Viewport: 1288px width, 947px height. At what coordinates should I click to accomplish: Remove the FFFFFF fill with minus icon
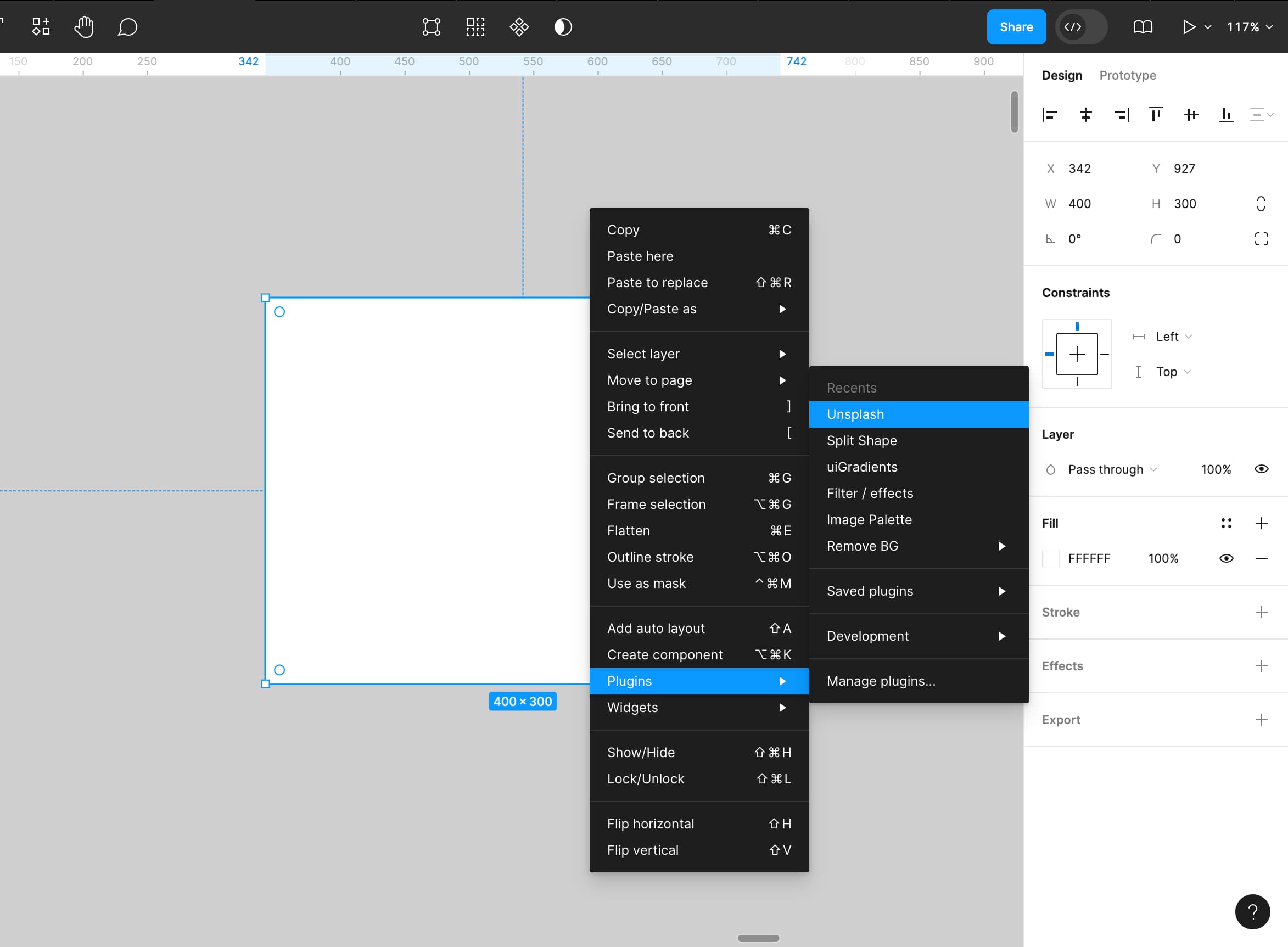pyautogui.click(x=1261, y=558)
